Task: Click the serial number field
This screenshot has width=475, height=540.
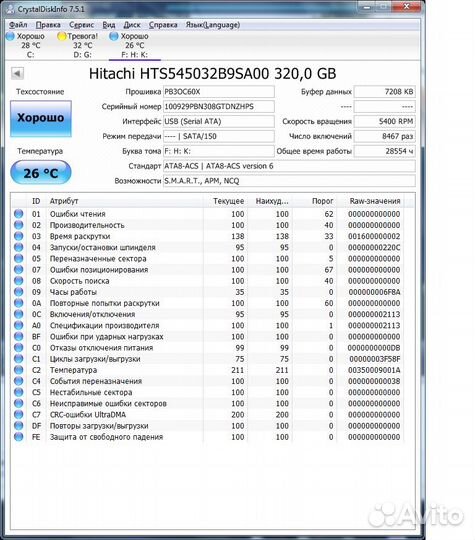Action: 218,107
